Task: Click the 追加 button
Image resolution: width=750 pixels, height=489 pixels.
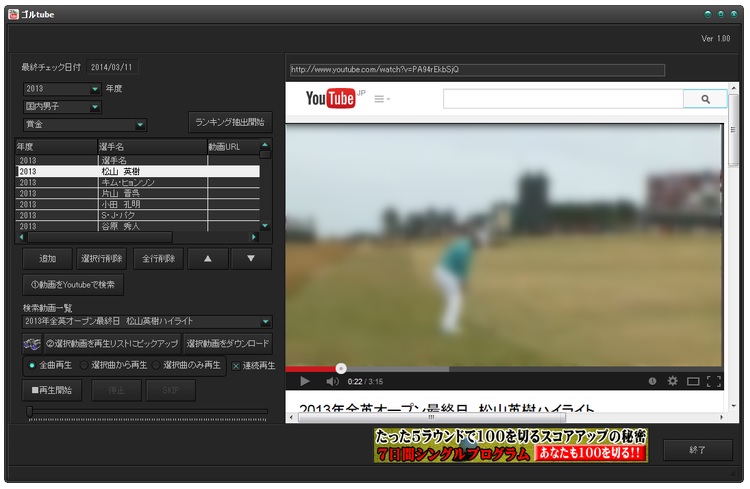Action: pos(47,258)
